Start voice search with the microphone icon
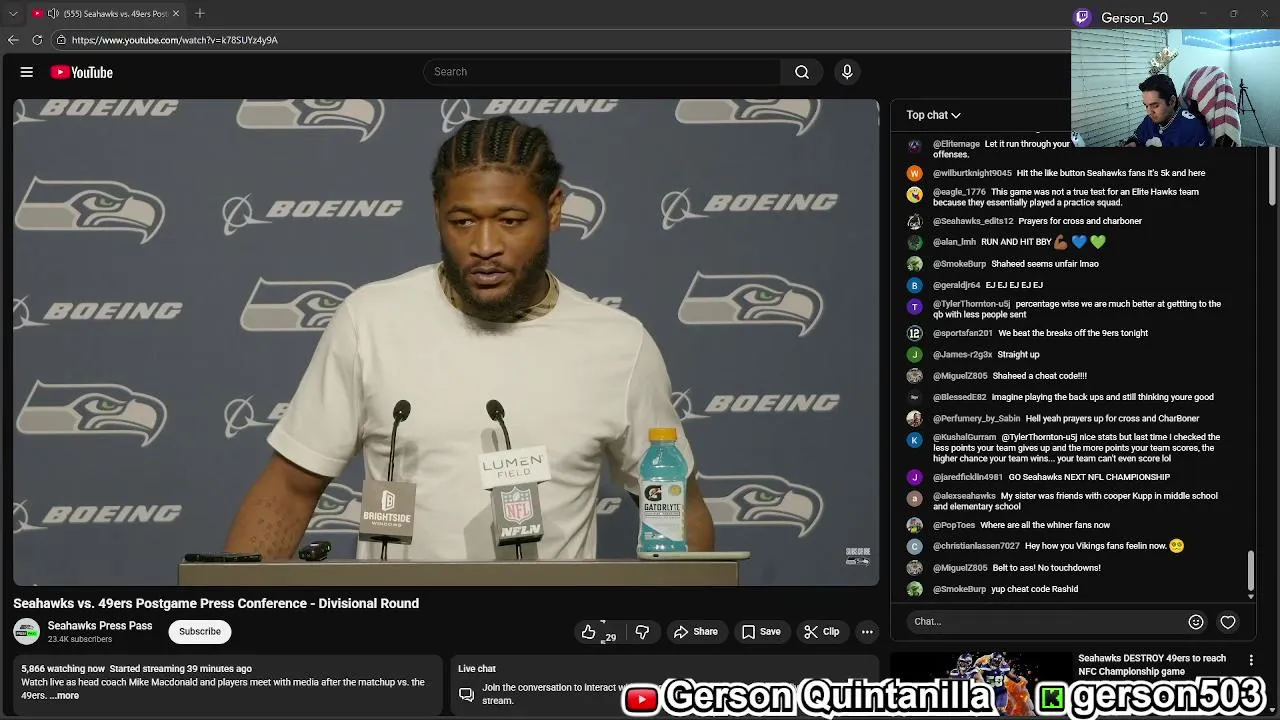Viewport: 1280px width, 720px height. (847, 72)
